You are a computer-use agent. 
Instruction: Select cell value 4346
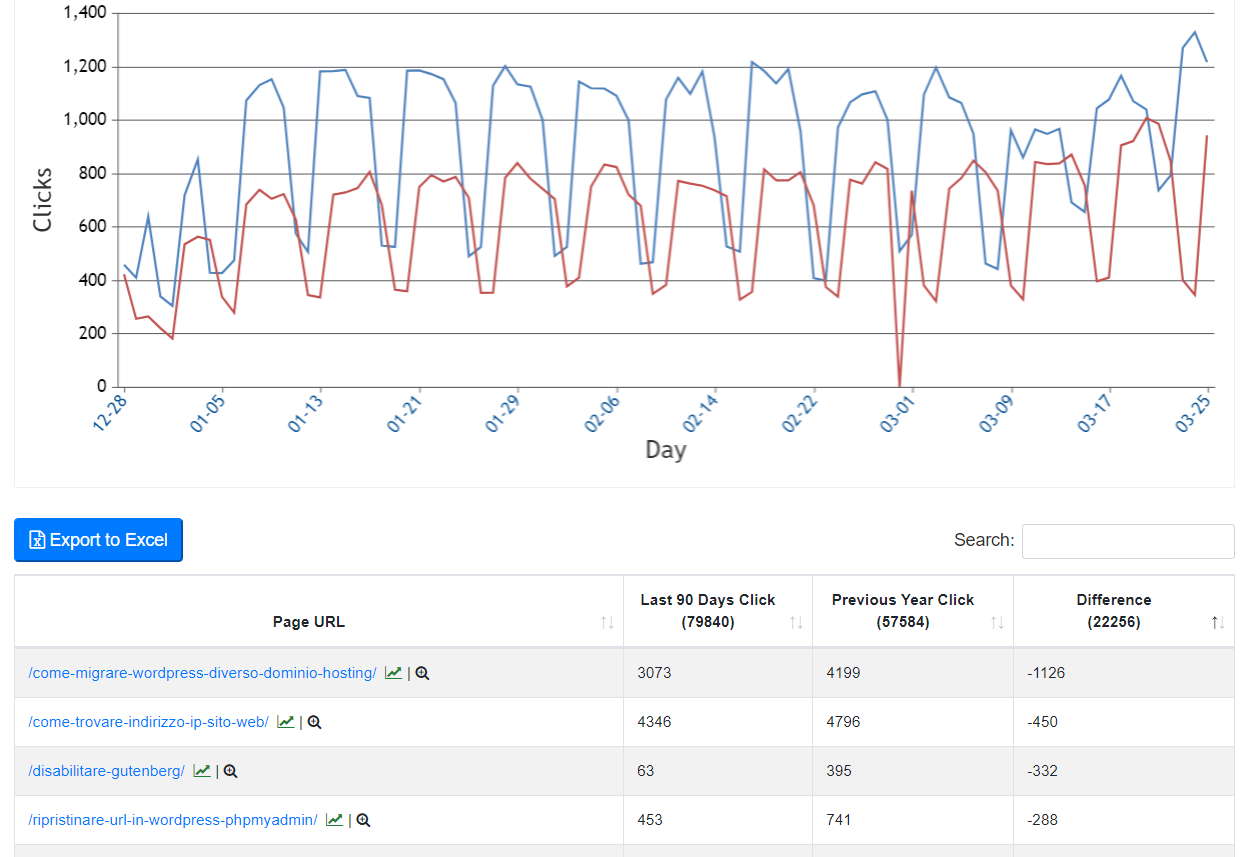click(x=654, y=722)
